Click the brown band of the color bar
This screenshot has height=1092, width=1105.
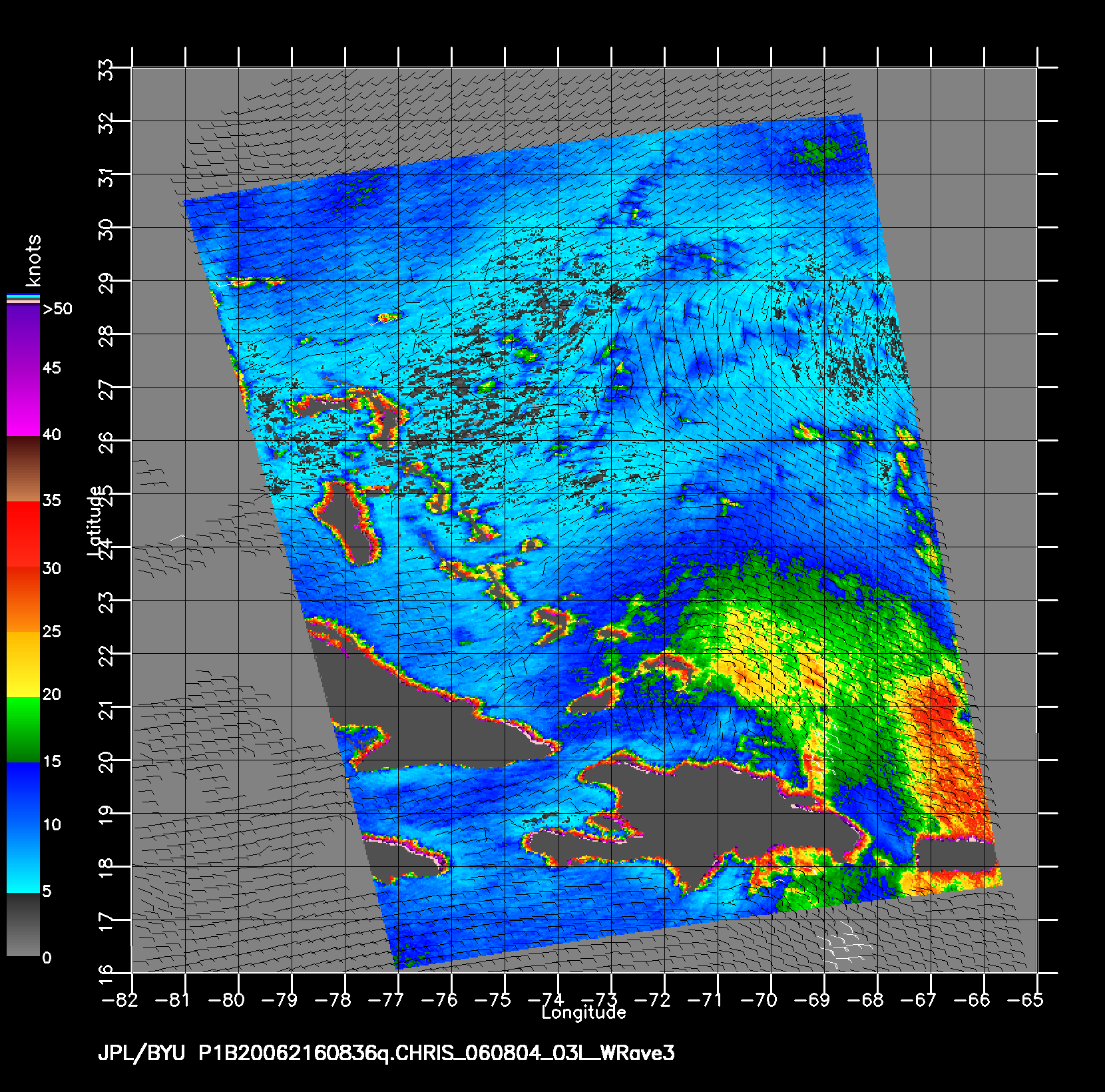pos(23,469)
